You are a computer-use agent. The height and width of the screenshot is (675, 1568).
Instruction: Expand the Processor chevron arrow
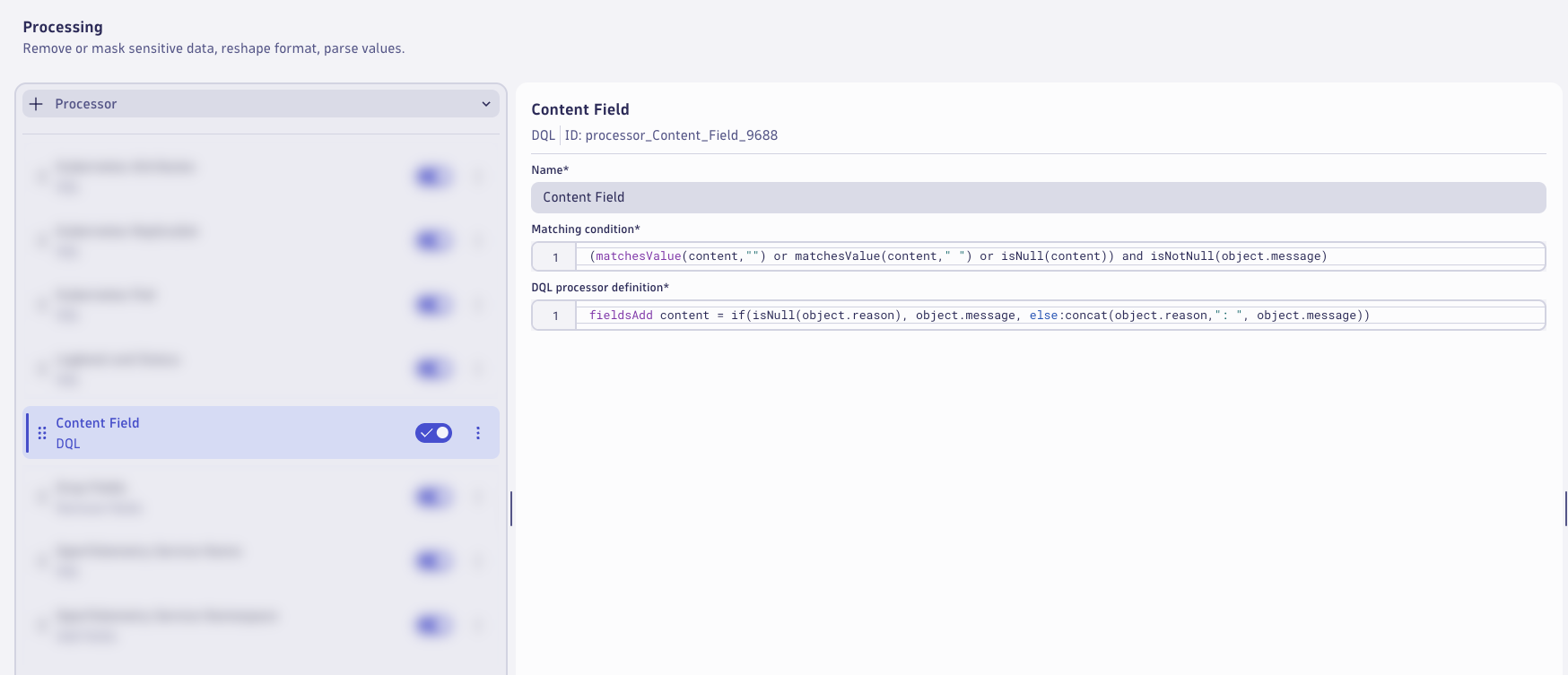point(486,104)
